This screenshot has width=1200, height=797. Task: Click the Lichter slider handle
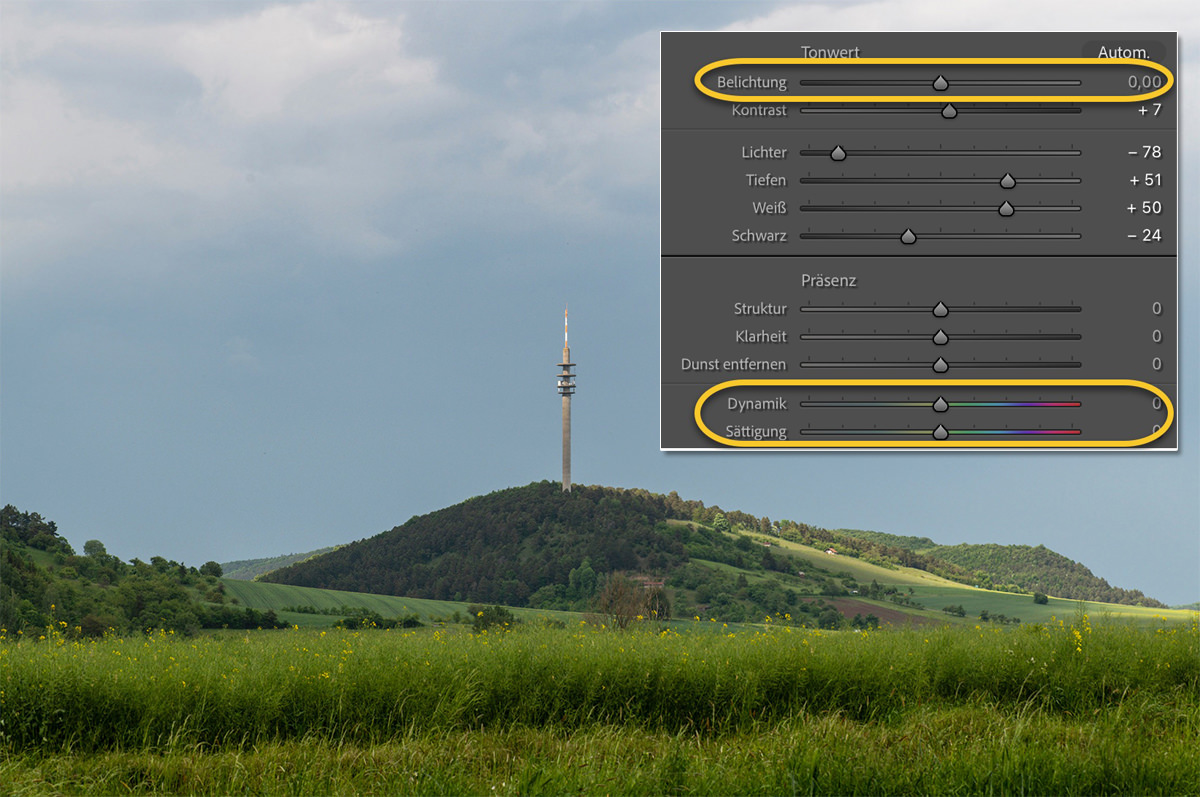[x=838, y=154]
